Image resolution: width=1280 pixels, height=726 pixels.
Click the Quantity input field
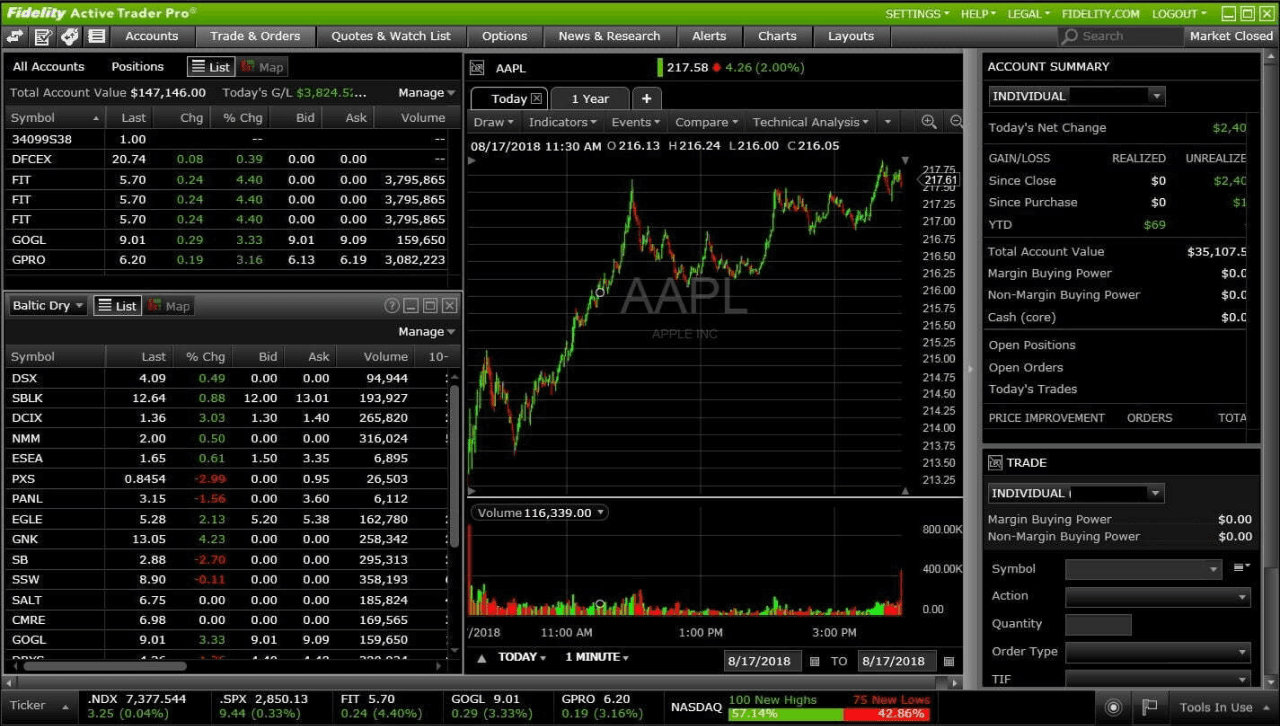(x=1098, y=625)
